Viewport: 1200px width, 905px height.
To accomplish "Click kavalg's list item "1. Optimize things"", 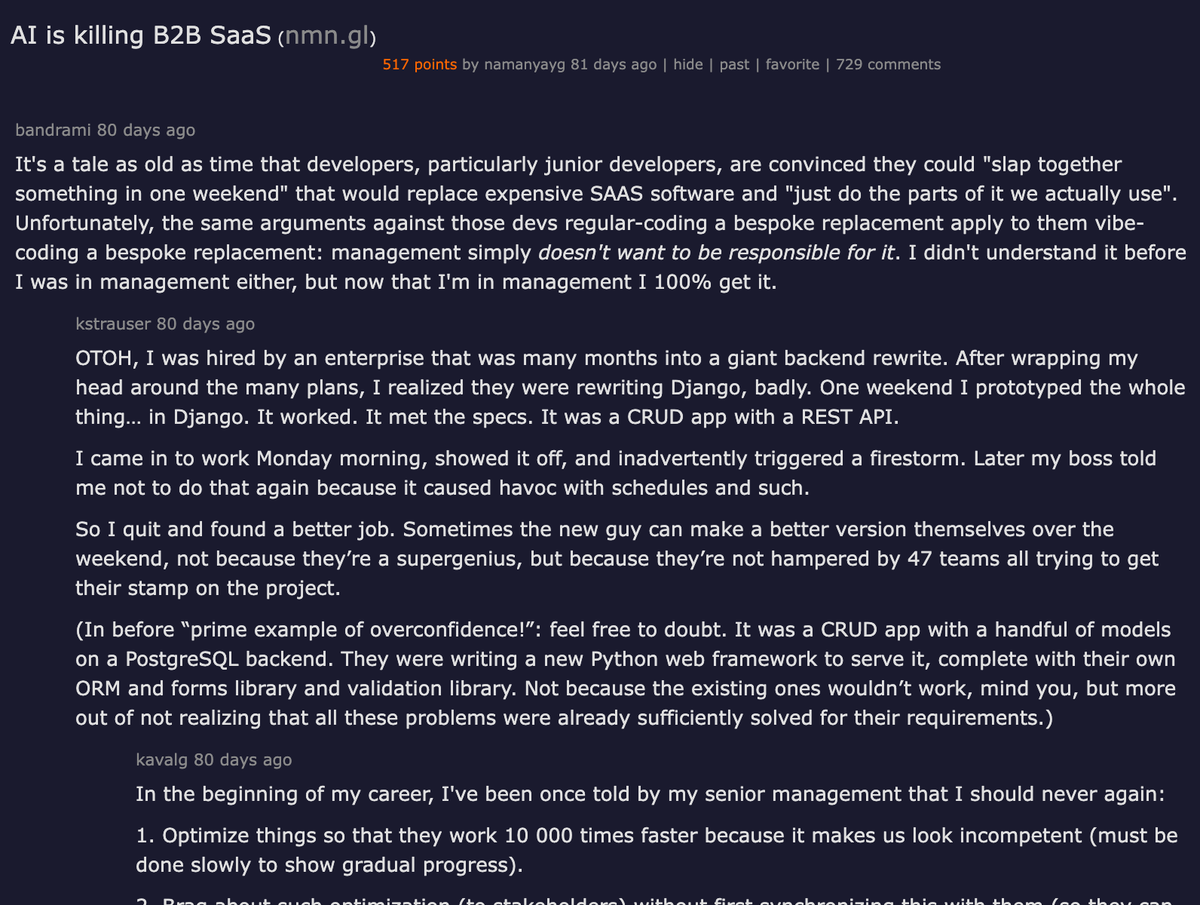I will click(656, 849).
